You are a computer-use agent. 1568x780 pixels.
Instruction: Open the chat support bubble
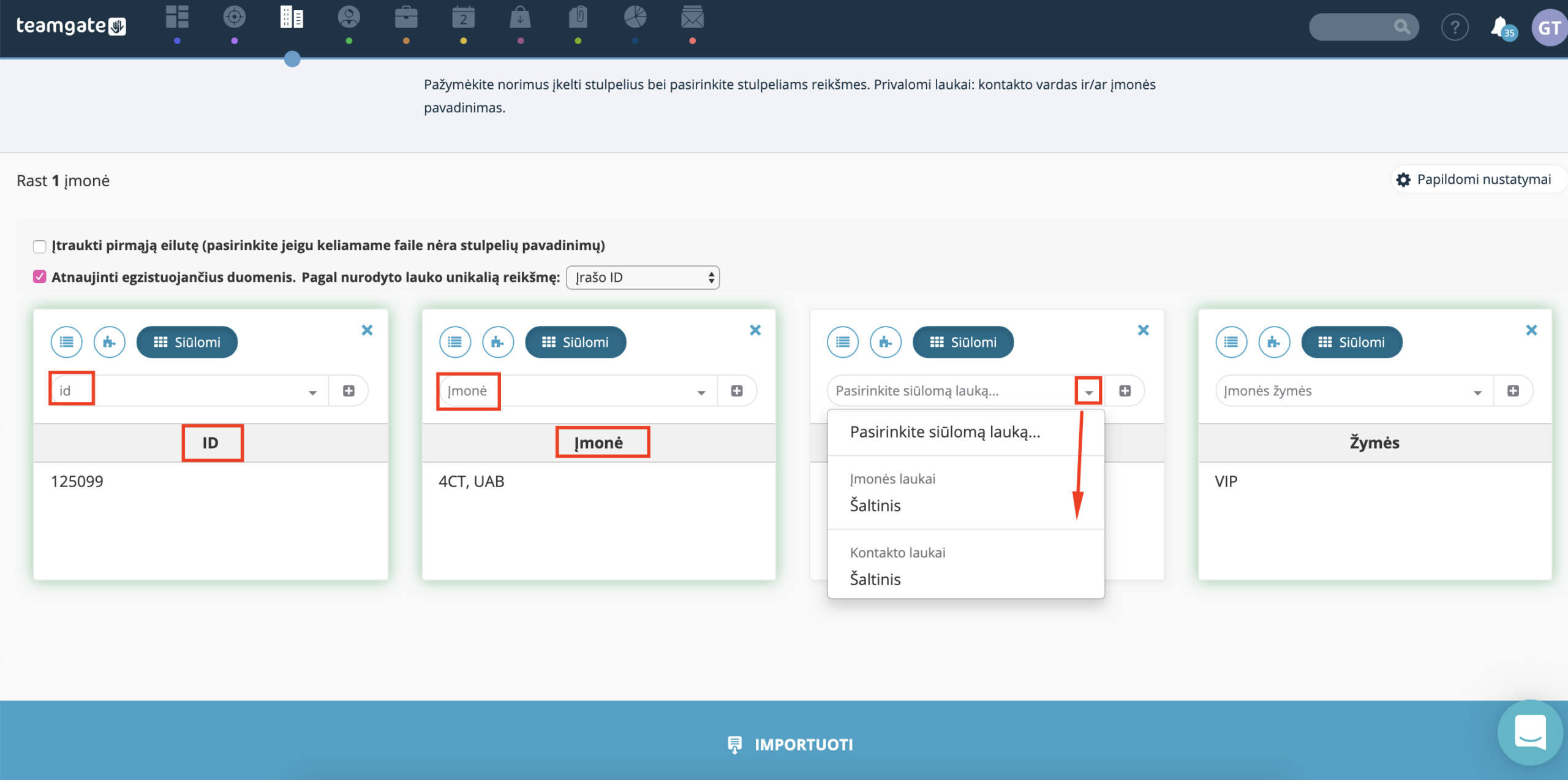1530,732
